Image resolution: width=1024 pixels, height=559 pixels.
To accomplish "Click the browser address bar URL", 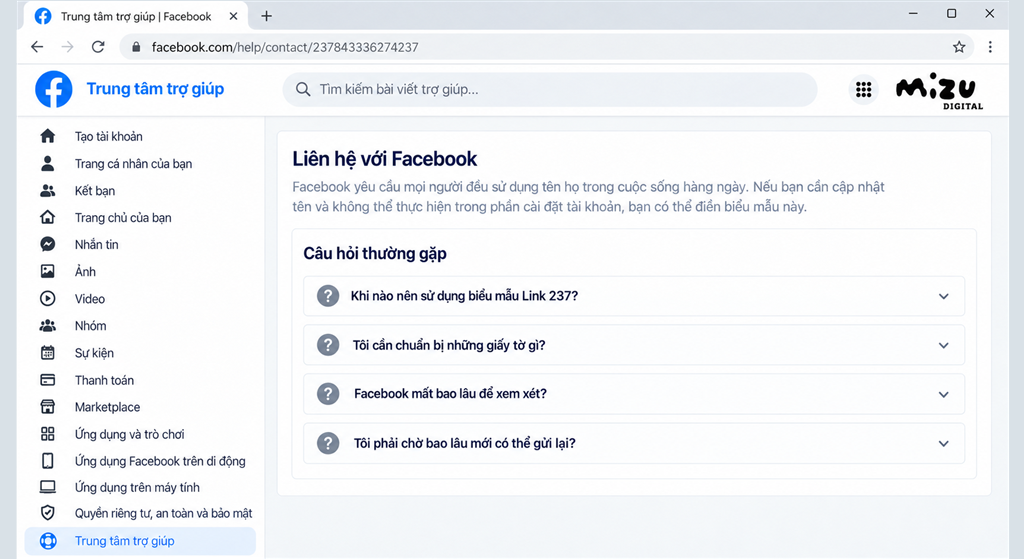I will tap(285, 47).
